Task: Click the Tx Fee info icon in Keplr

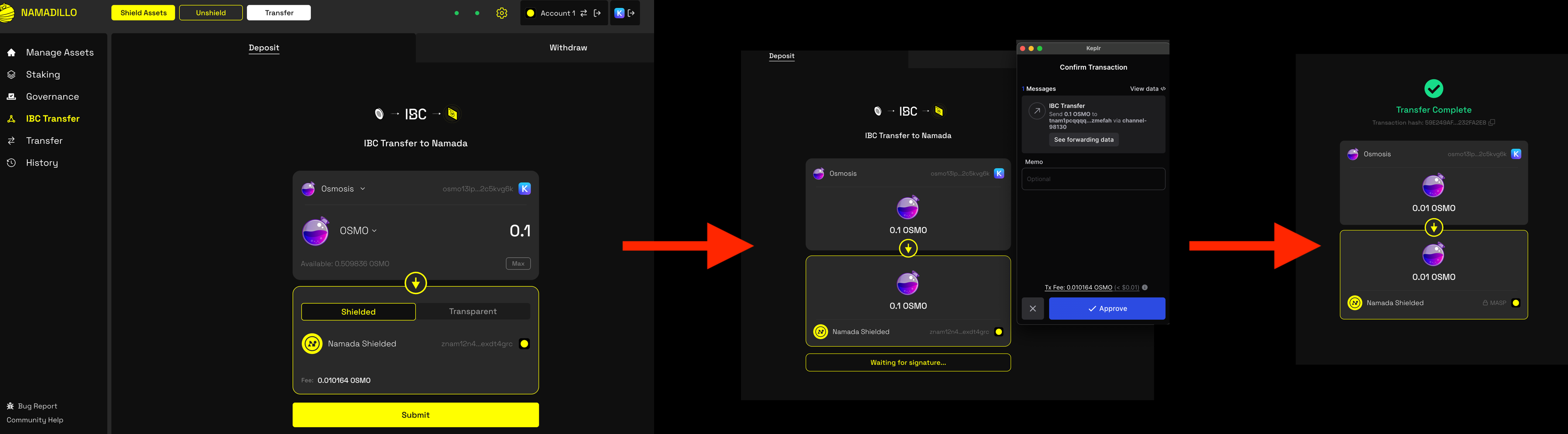Action: coord(1145,287)
